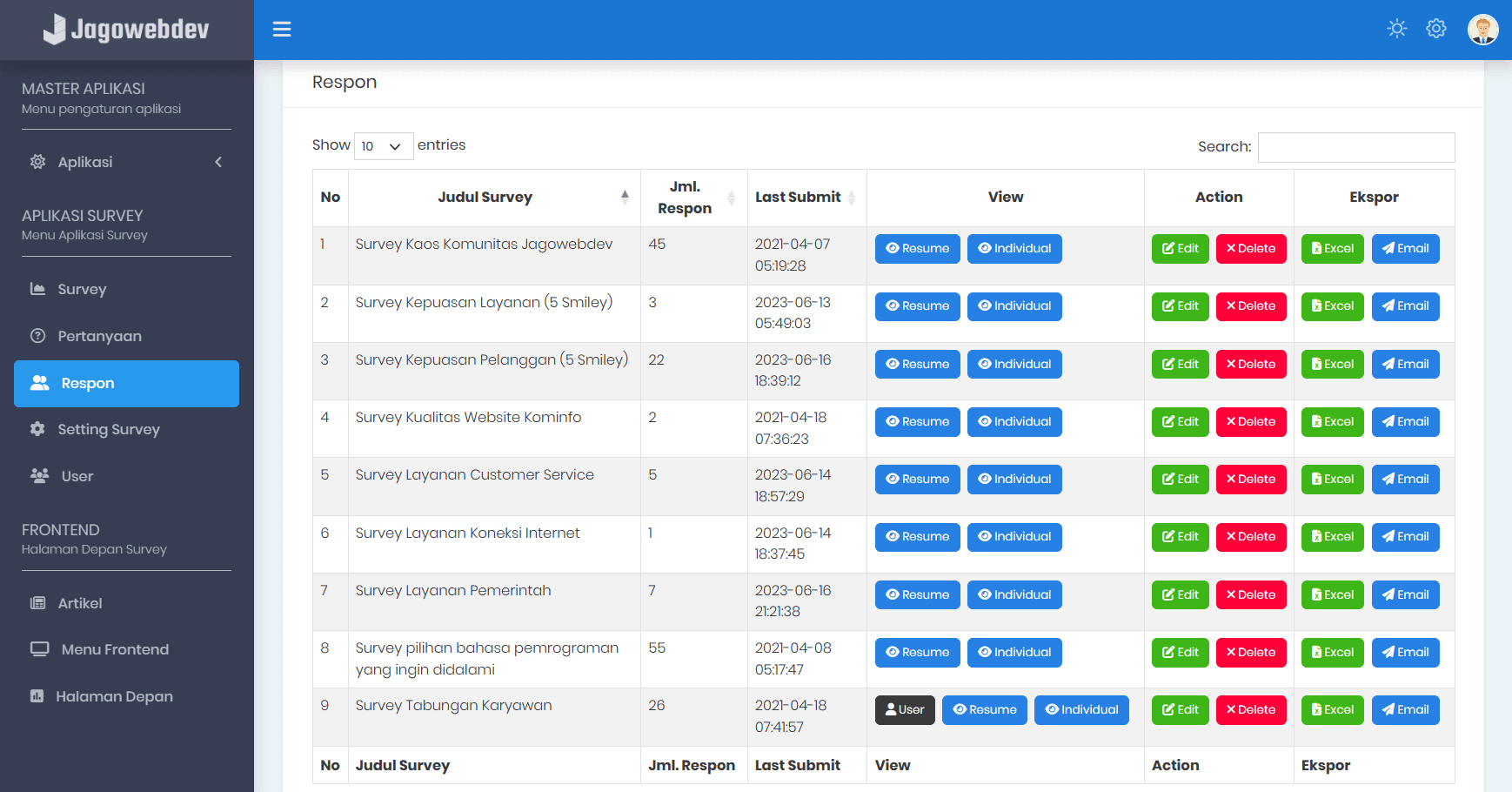Select the "Survey Tabungan Karyawan" title cell
Image resolution: width=1512 pixels, height=792 pixels.
494,717
